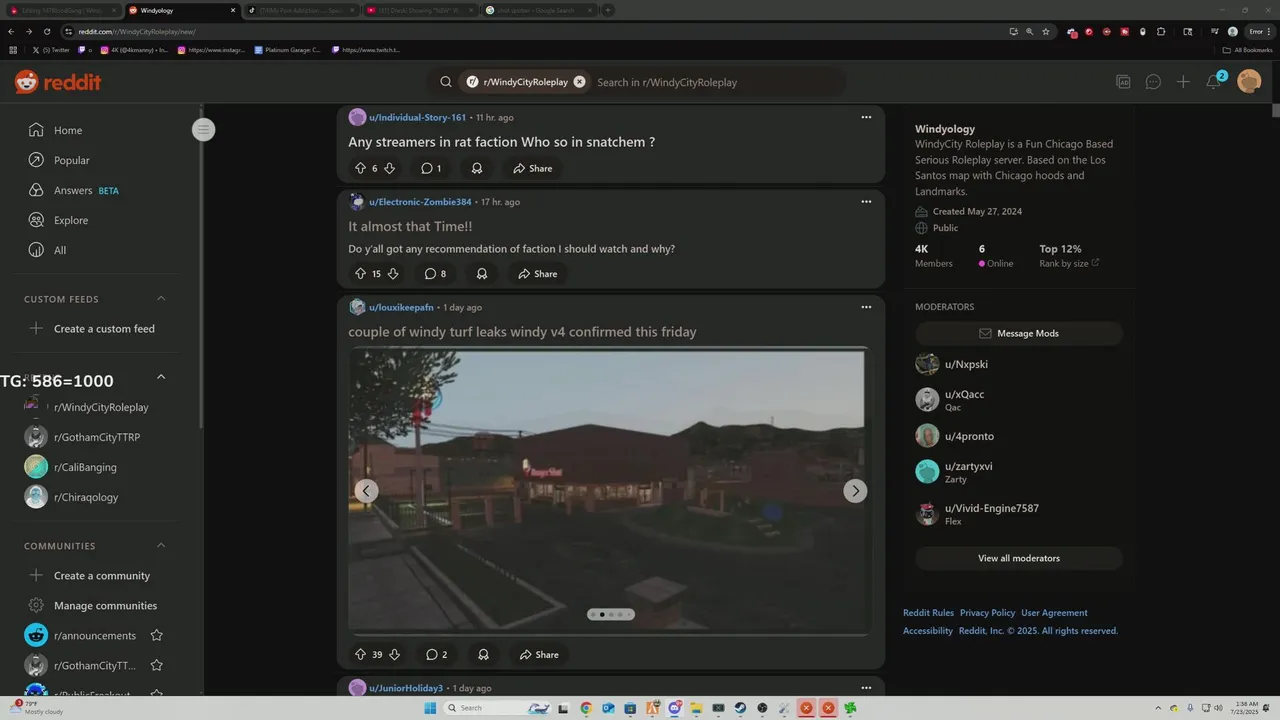This screenshot has height=720, width=1280.
Task: Upvote the windy turf leaks post
Action: click(361, 654)
